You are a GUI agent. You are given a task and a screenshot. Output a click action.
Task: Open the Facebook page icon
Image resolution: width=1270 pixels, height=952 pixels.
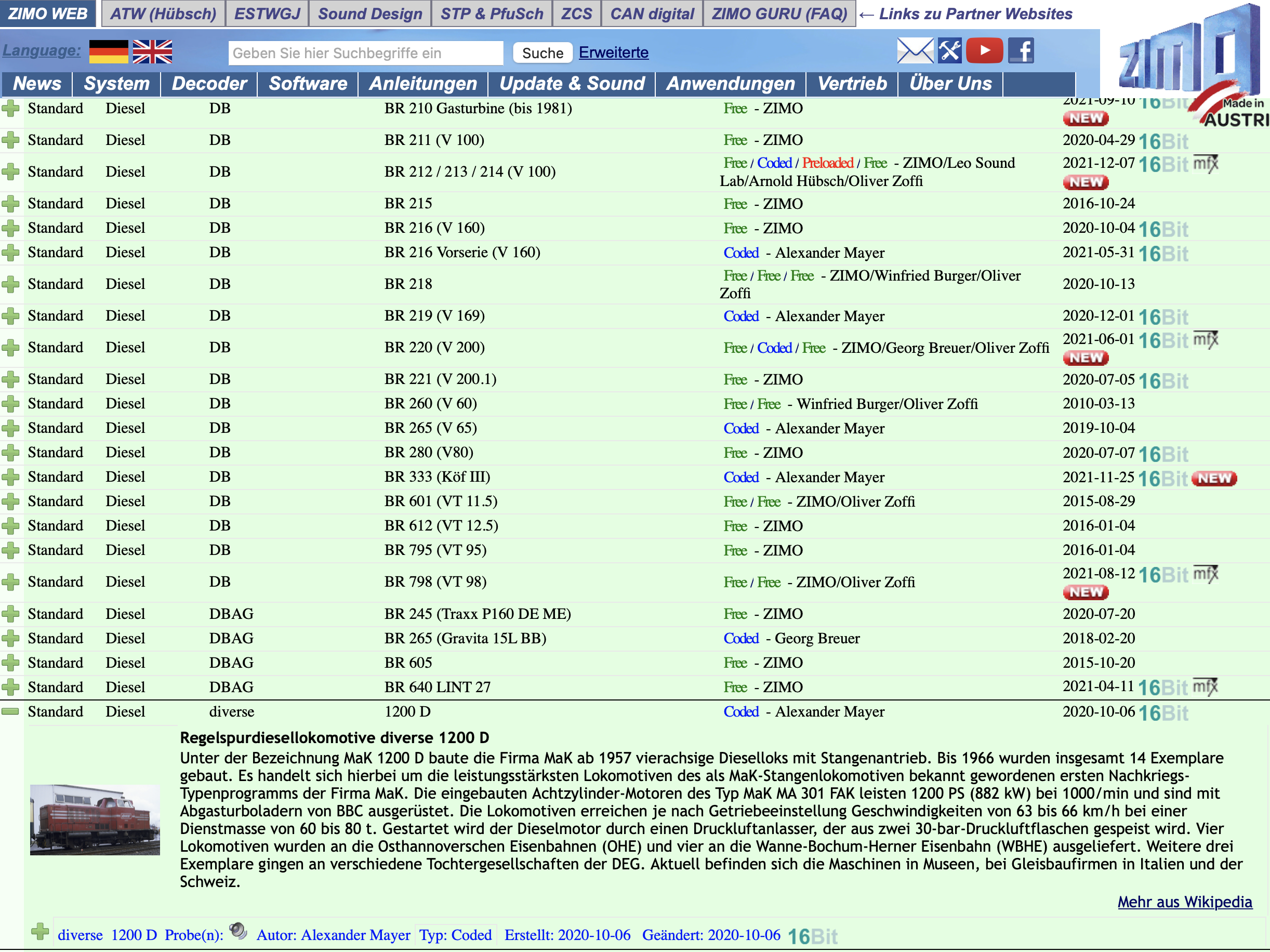click(1021, 51)
